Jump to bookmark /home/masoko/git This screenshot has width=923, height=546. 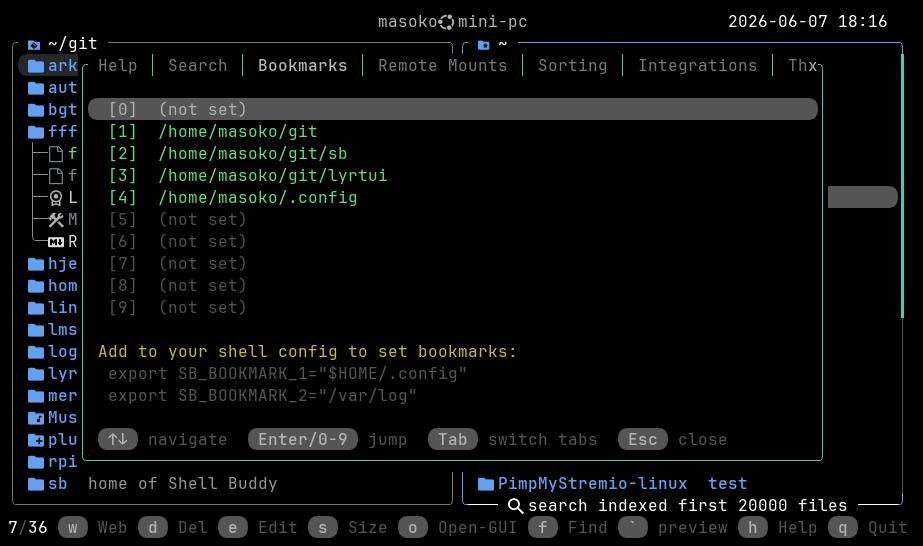click(237, 132)
